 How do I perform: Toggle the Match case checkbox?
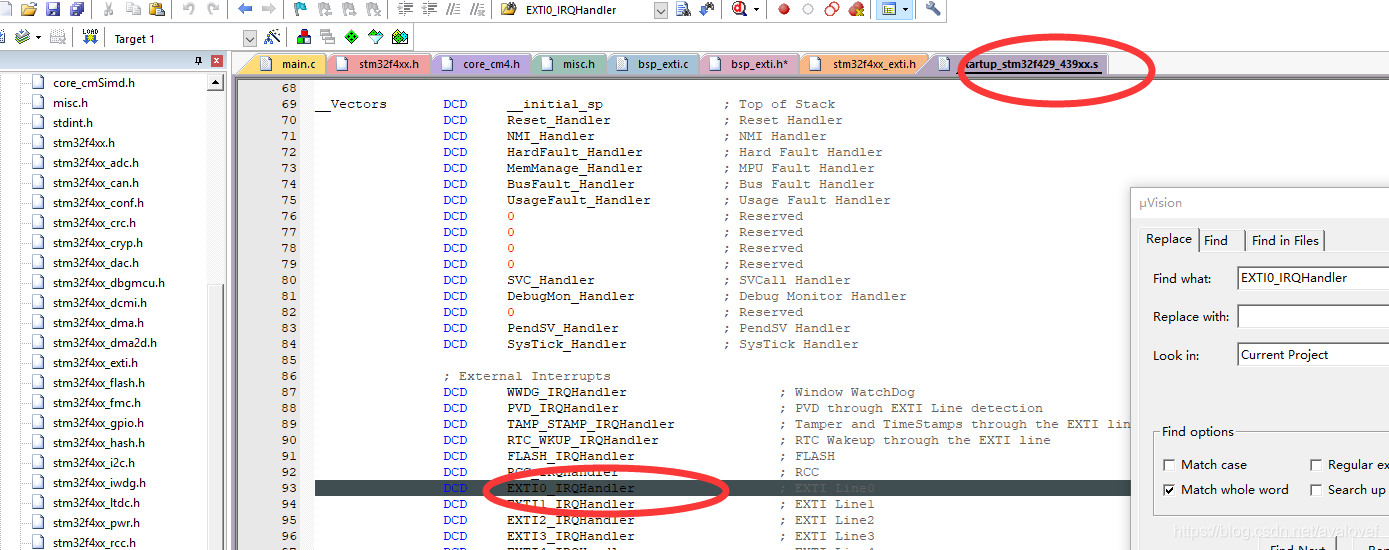(x=1169, y=465)
